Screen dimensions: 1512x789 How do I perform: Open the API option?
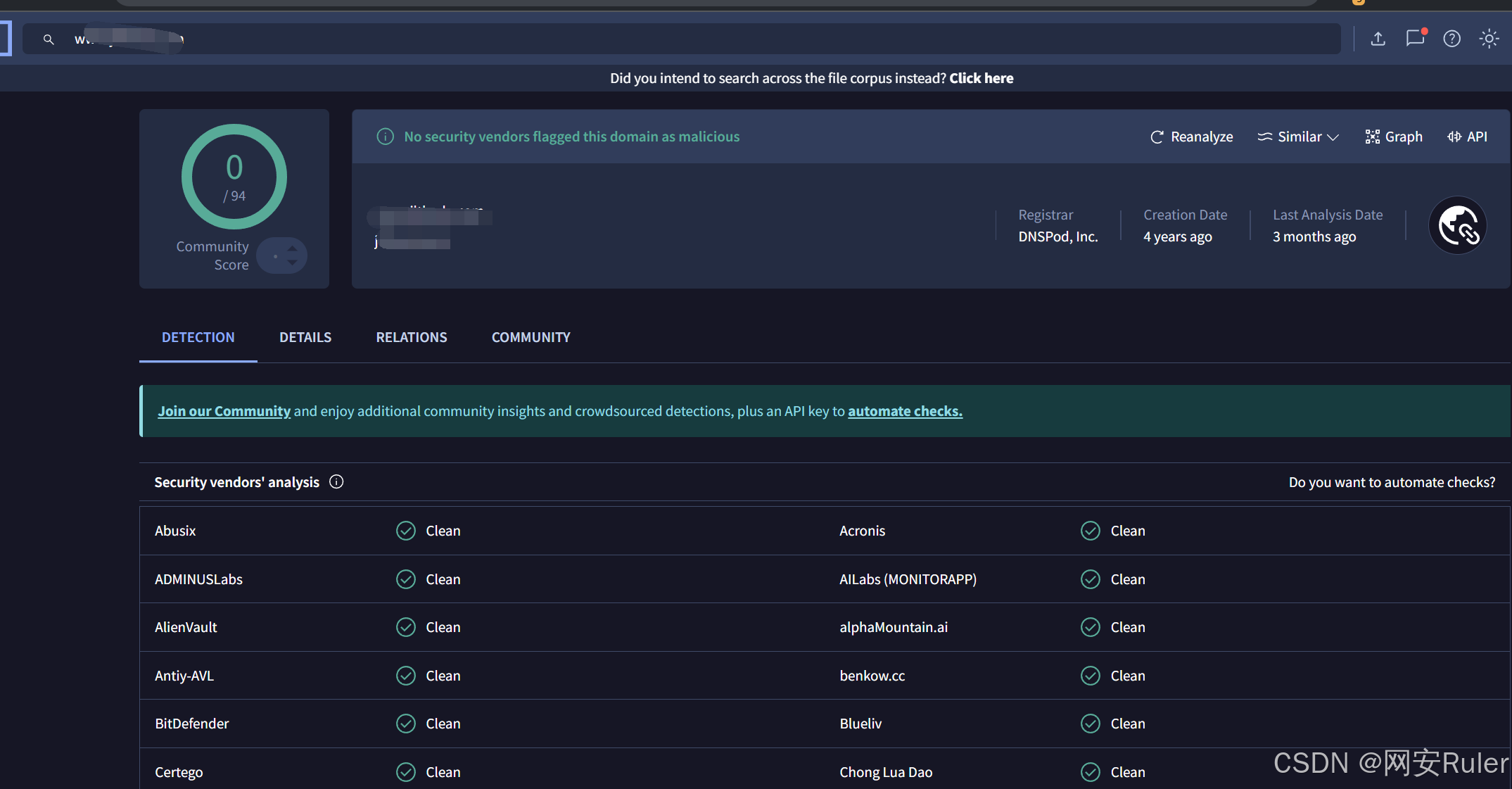click(1467, 137)
